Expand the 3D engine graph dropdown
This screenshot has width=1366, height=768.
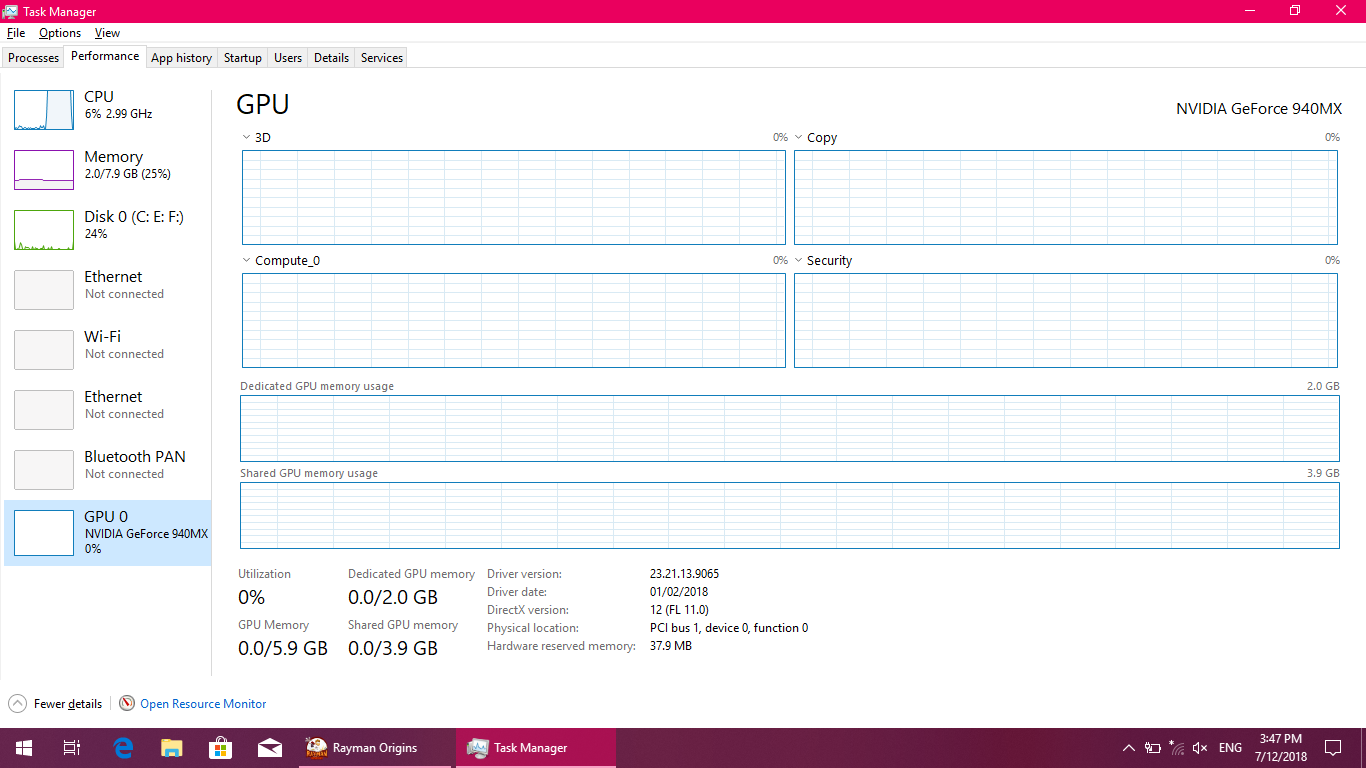[246, 138]
